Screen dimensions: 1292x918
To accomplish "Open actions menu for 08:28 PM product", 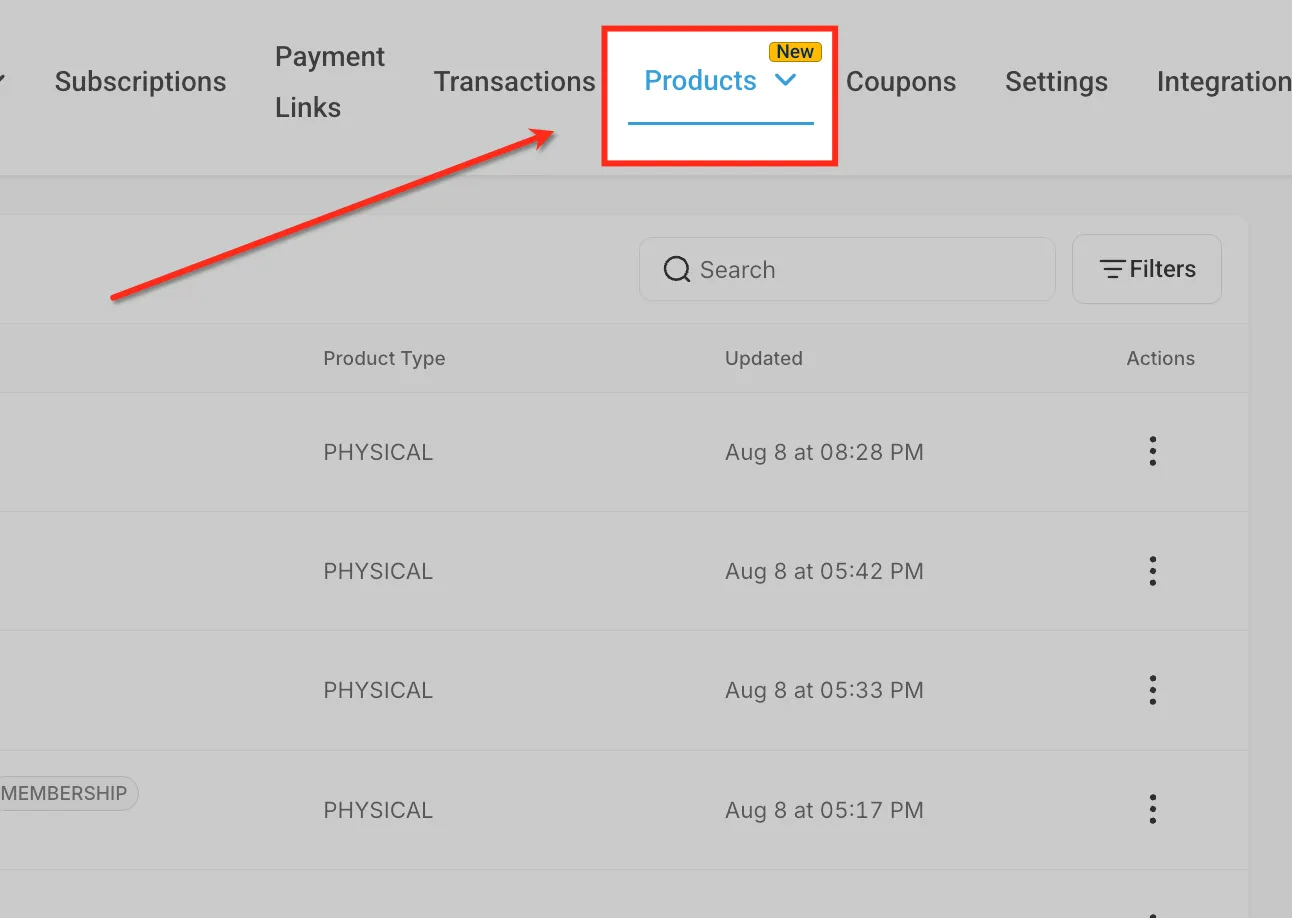I will coord(1153,452).
